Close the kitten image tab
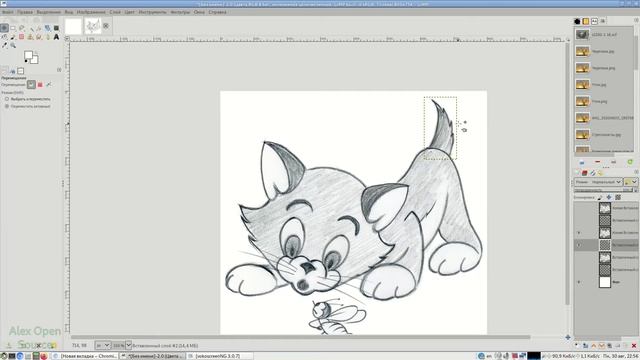 click(106, 26)
